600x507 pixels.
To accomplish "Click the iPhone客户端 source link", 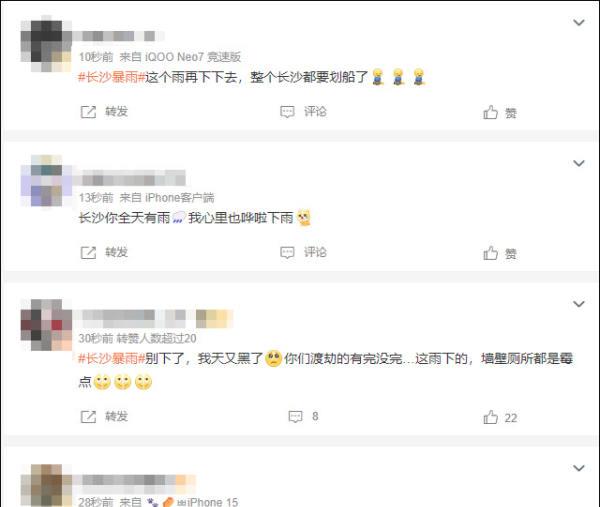I will point(179,198).
